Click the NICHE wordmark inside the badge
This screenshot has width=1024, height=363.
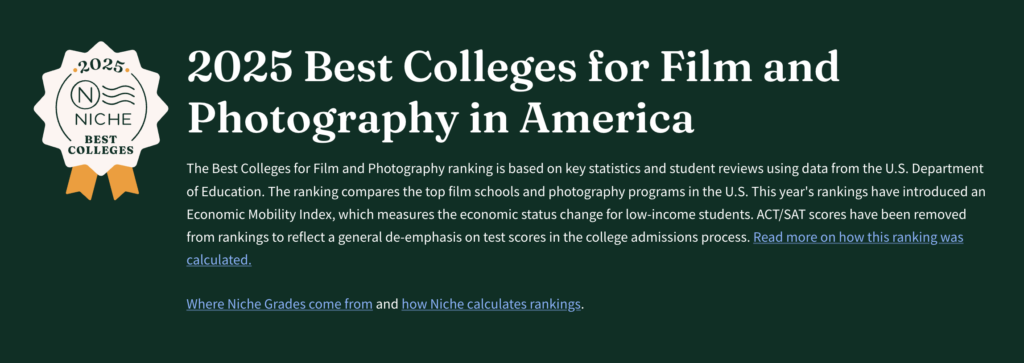101,120
